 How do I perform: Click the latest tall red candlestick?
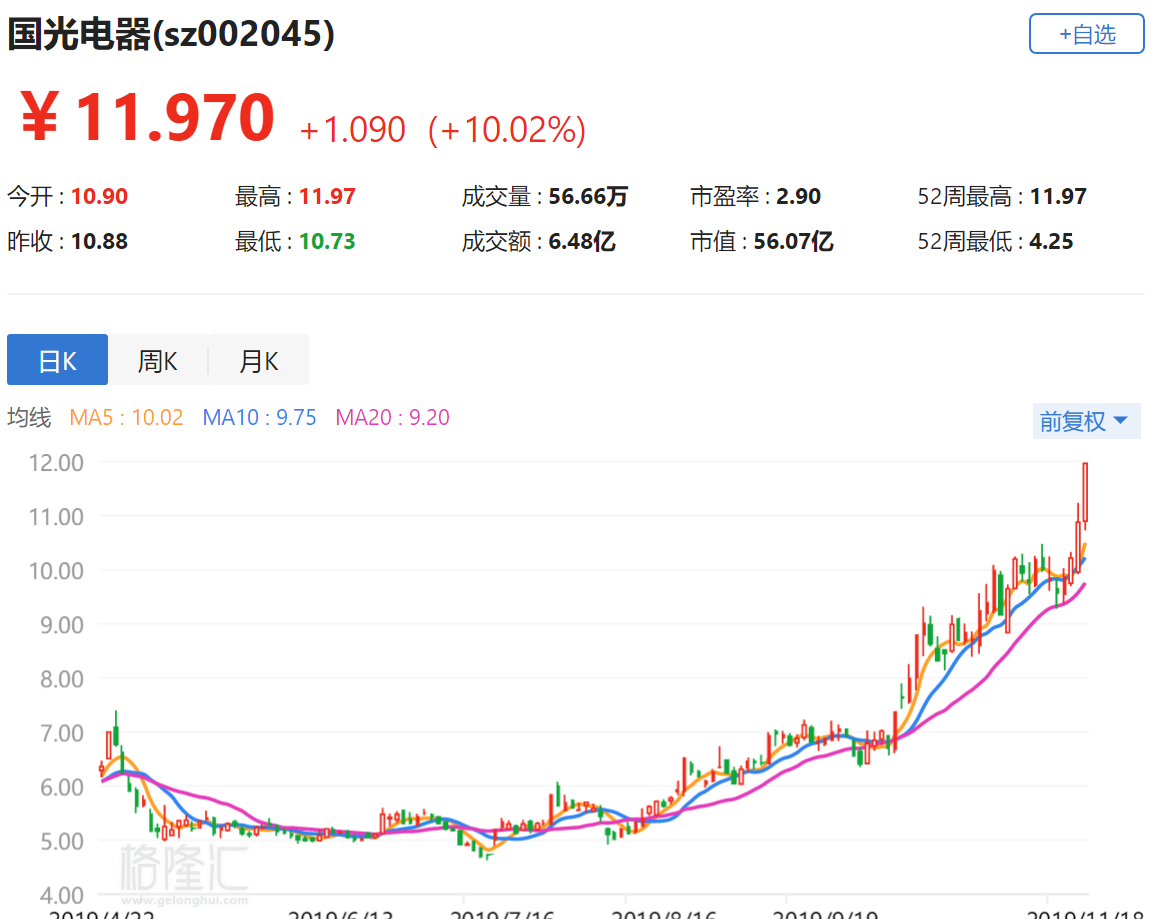1085,494
